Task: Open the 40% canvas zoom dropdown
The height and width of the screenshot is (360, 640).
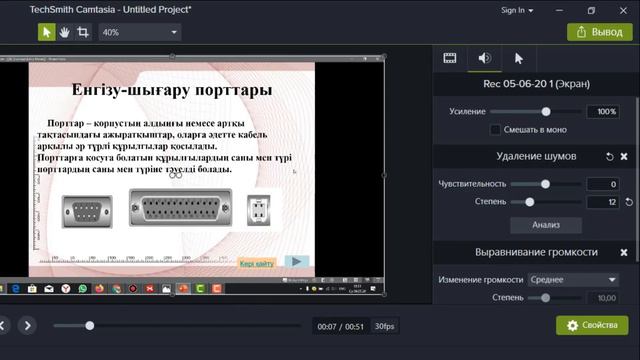Action: (x=140, y=32)
